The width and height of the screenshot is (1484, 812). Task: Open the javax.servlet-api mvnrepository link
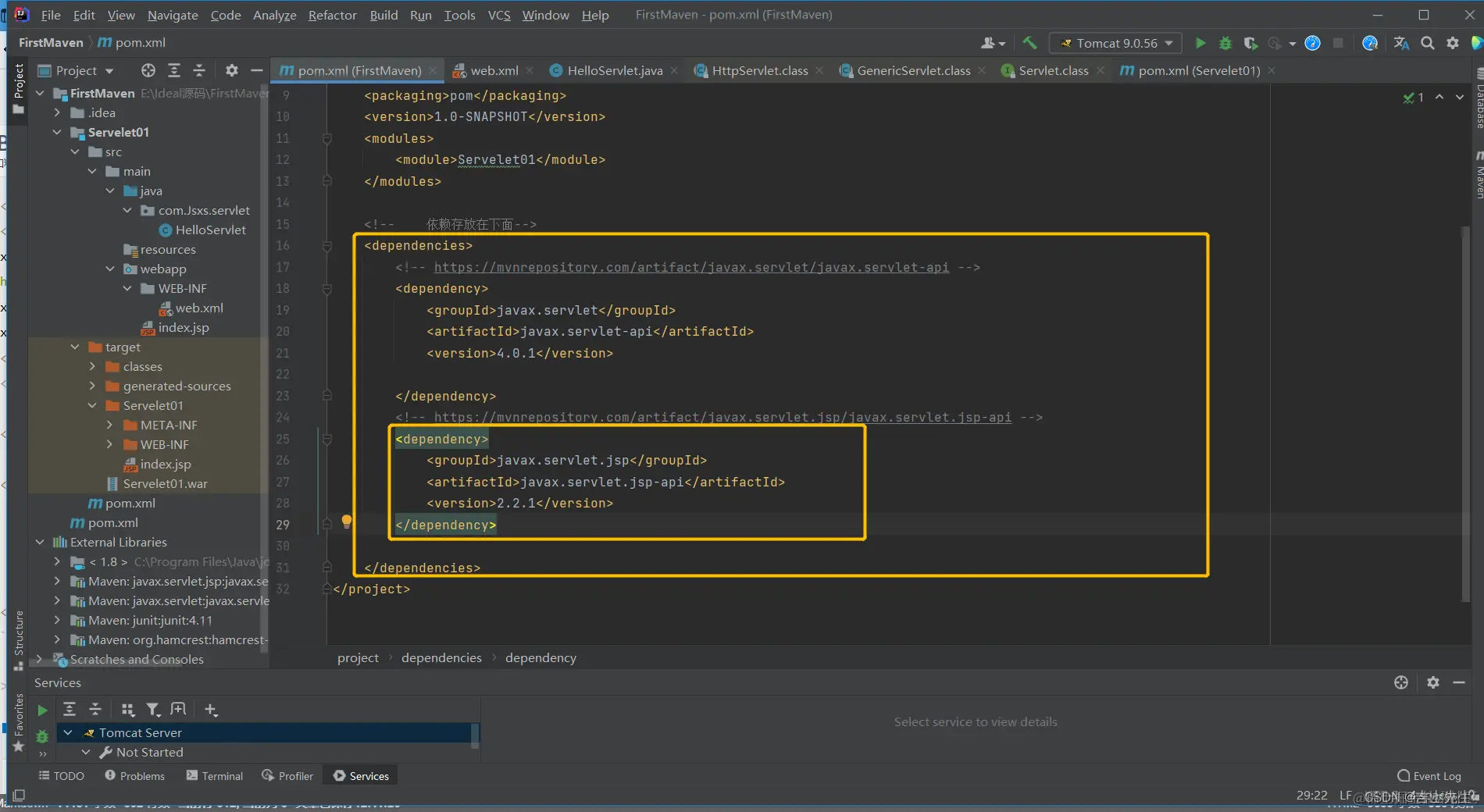click(691, 267)
